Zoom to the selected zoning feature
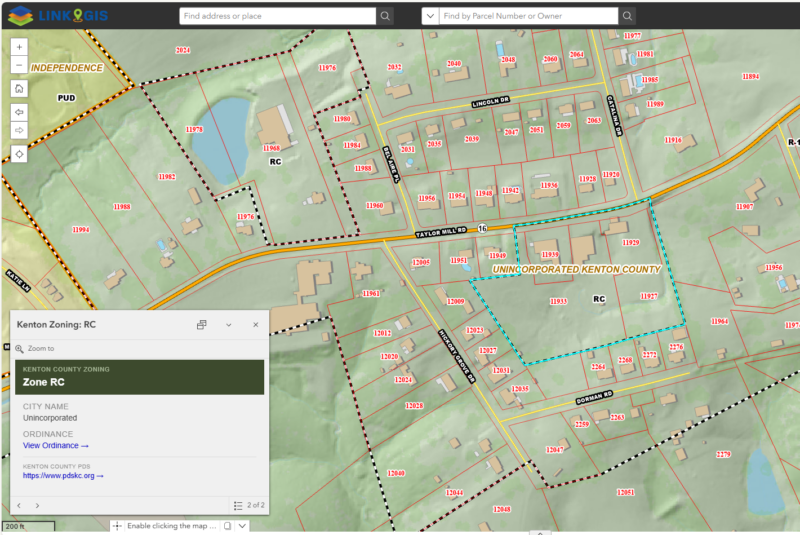This screenshot has height=535, width=800. click(40, 349)
